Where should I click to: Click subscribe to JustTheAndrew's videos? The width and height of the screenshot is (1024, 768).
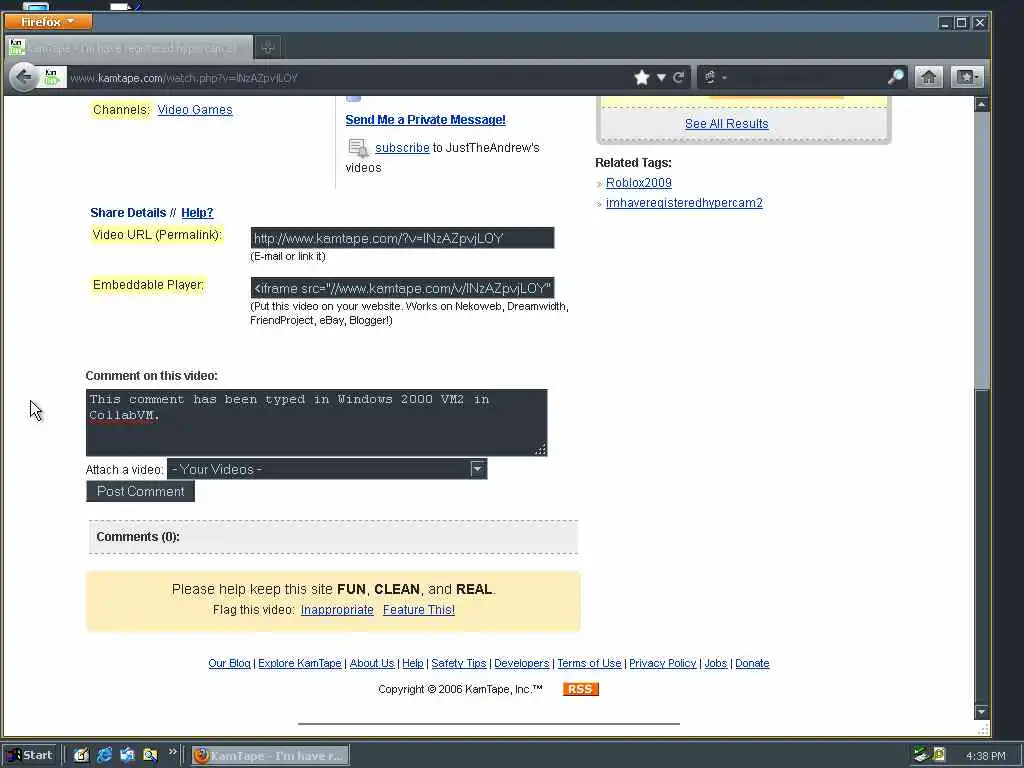click(x=402, y=148)
